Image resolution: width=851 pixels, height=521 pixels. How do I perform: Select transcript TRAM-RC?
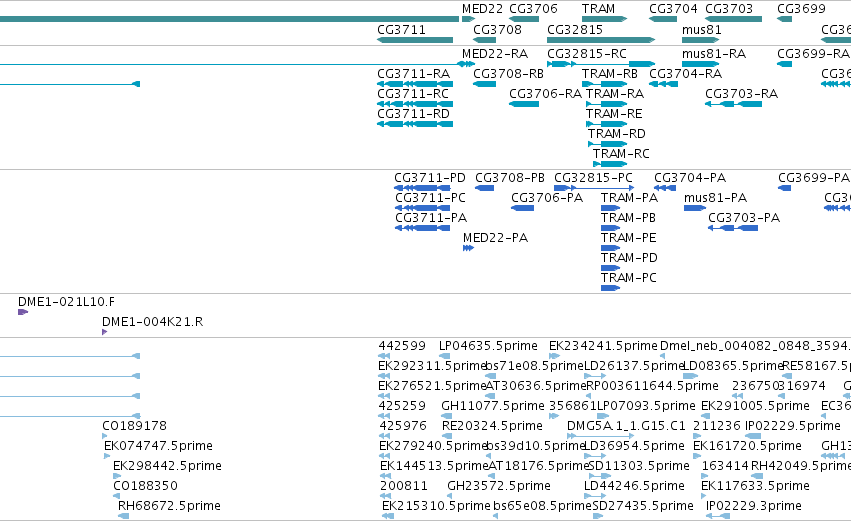621,154
